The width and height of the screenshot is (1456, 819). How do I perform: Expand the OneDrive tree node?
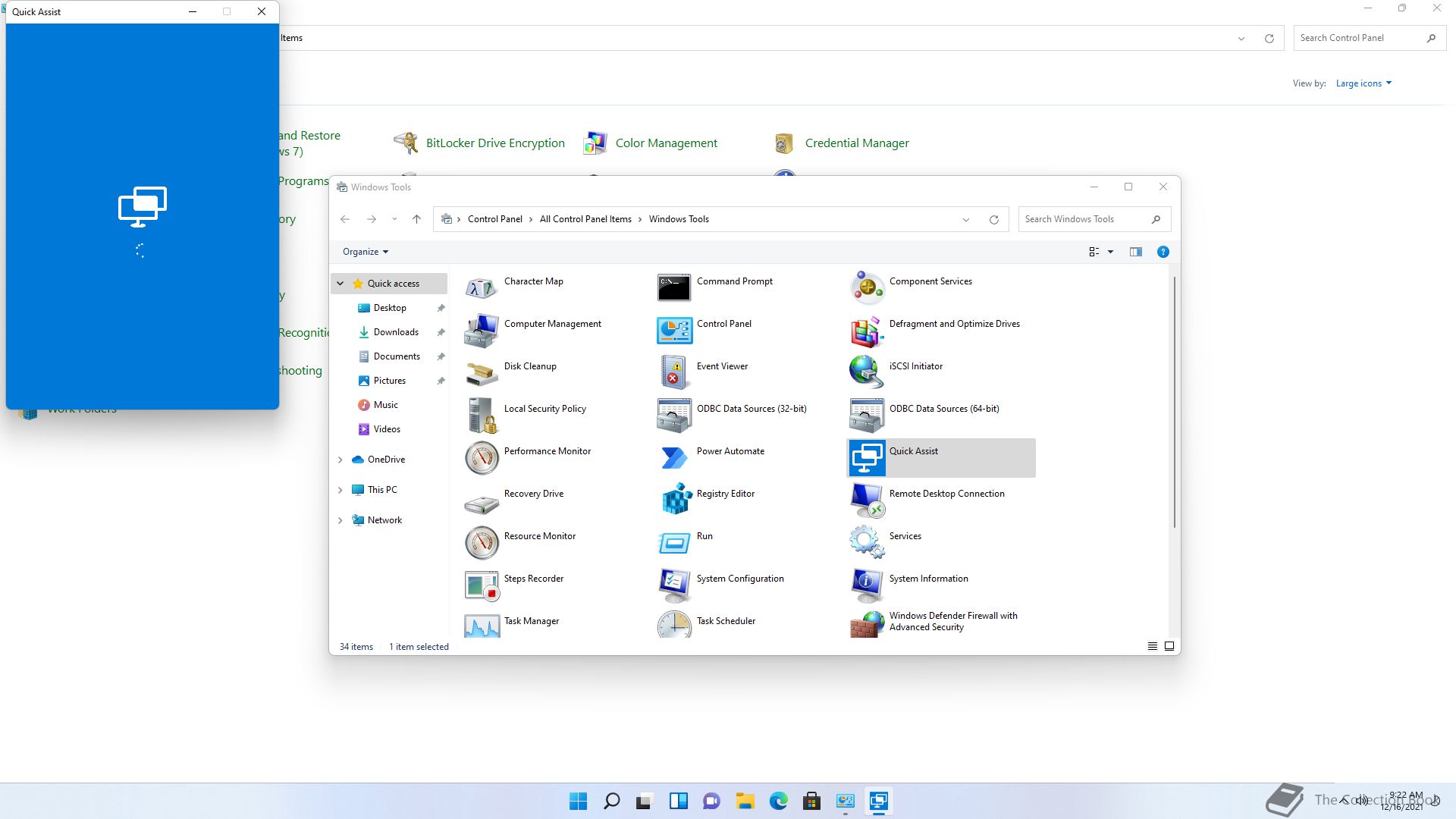pyautogui.click(x=340, y=460)
